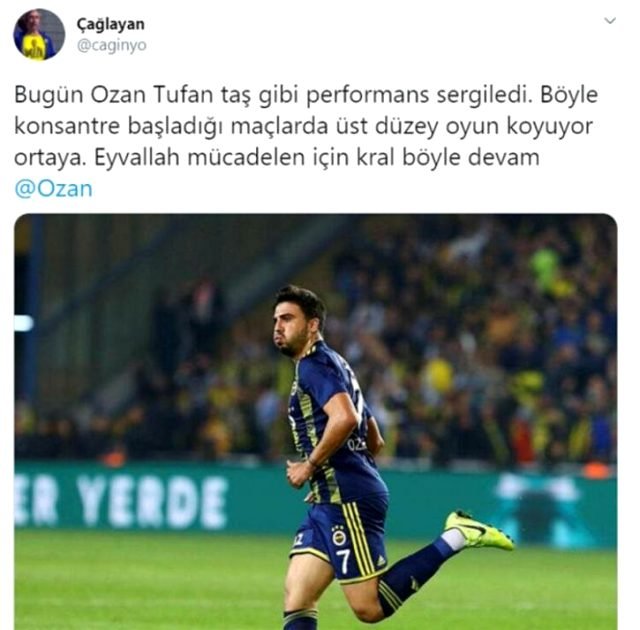The image size is (640, 630).
Task: Click the Fenerbahçe crest on the shorts
Action: (338, 535)
